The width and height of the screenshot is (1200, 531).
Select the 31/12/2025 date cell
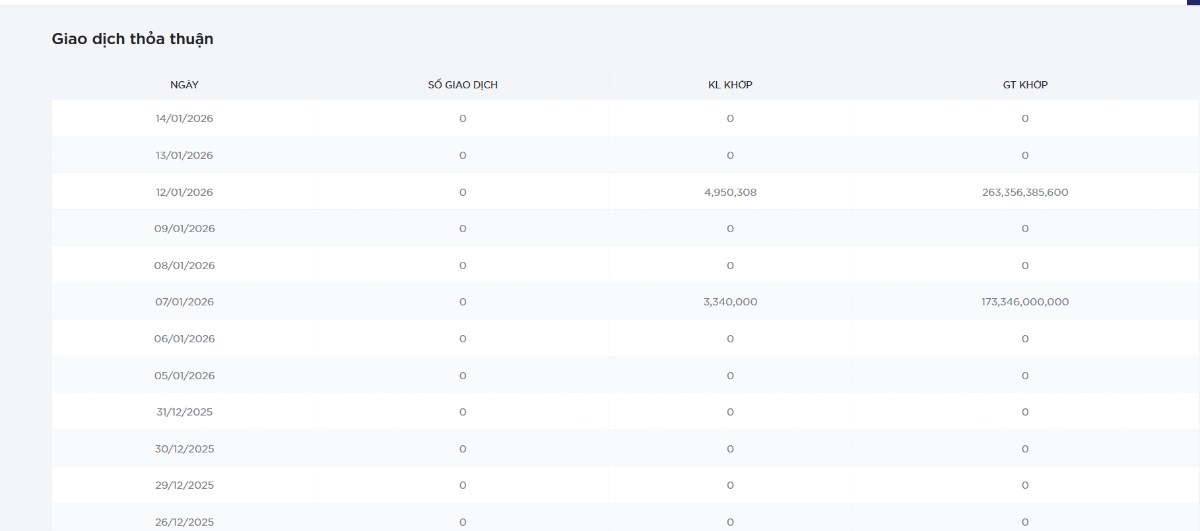coord(184,412)
